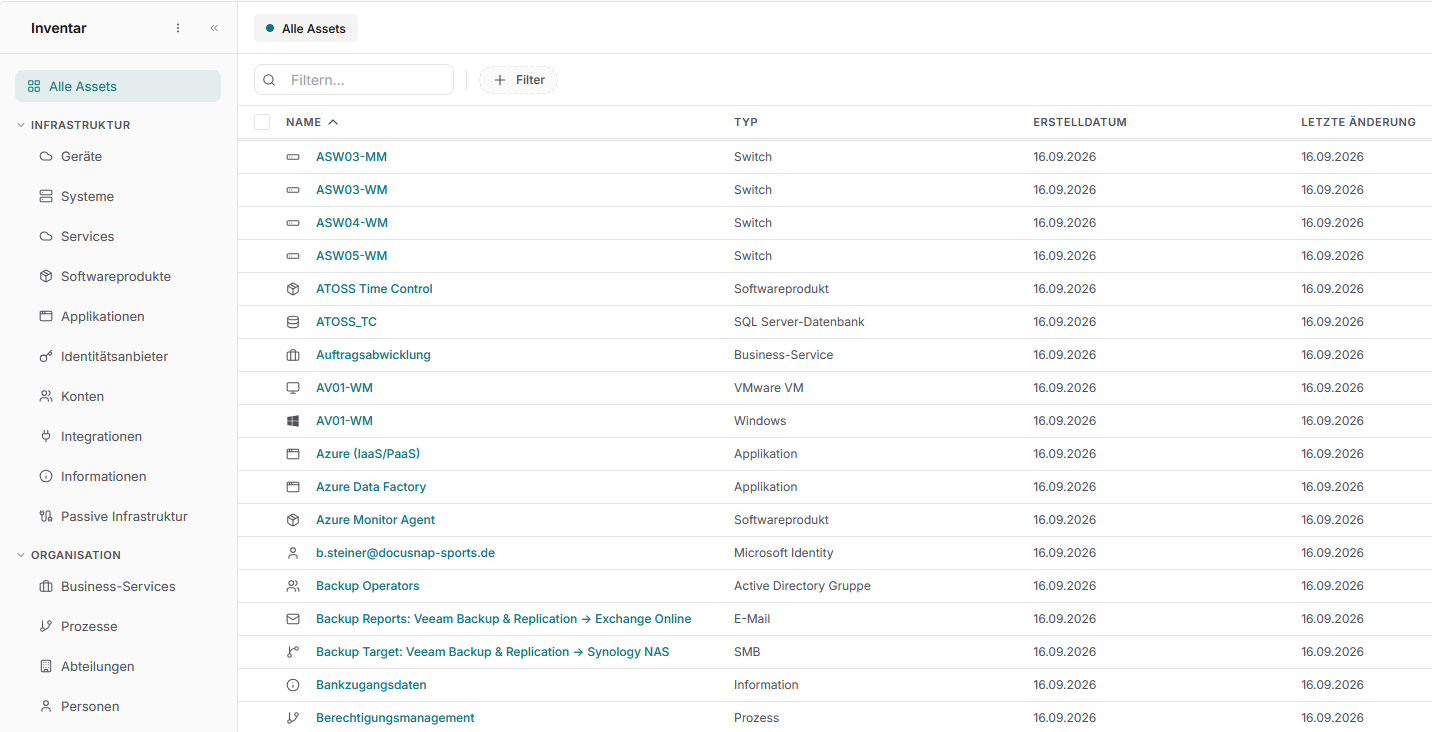The width and height of the screenshot is (1432, 732).
Task: Open the Inventar three-dot options menu
Action: coord(178,28)
